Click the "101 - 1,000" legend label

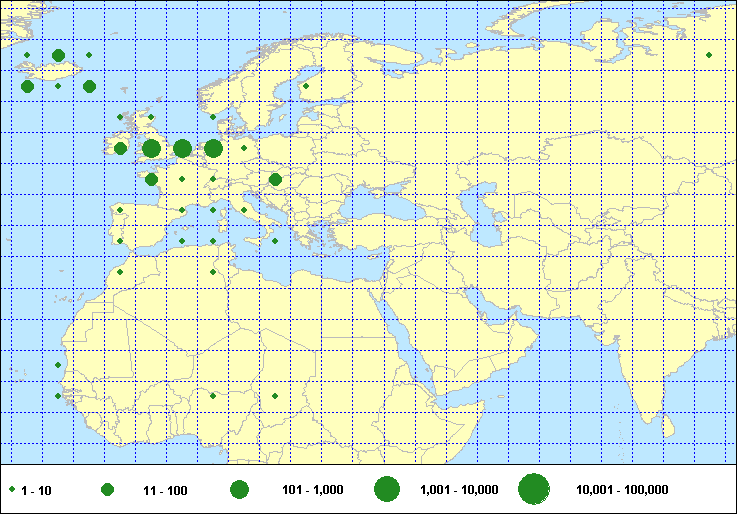[x=307, y=490]
